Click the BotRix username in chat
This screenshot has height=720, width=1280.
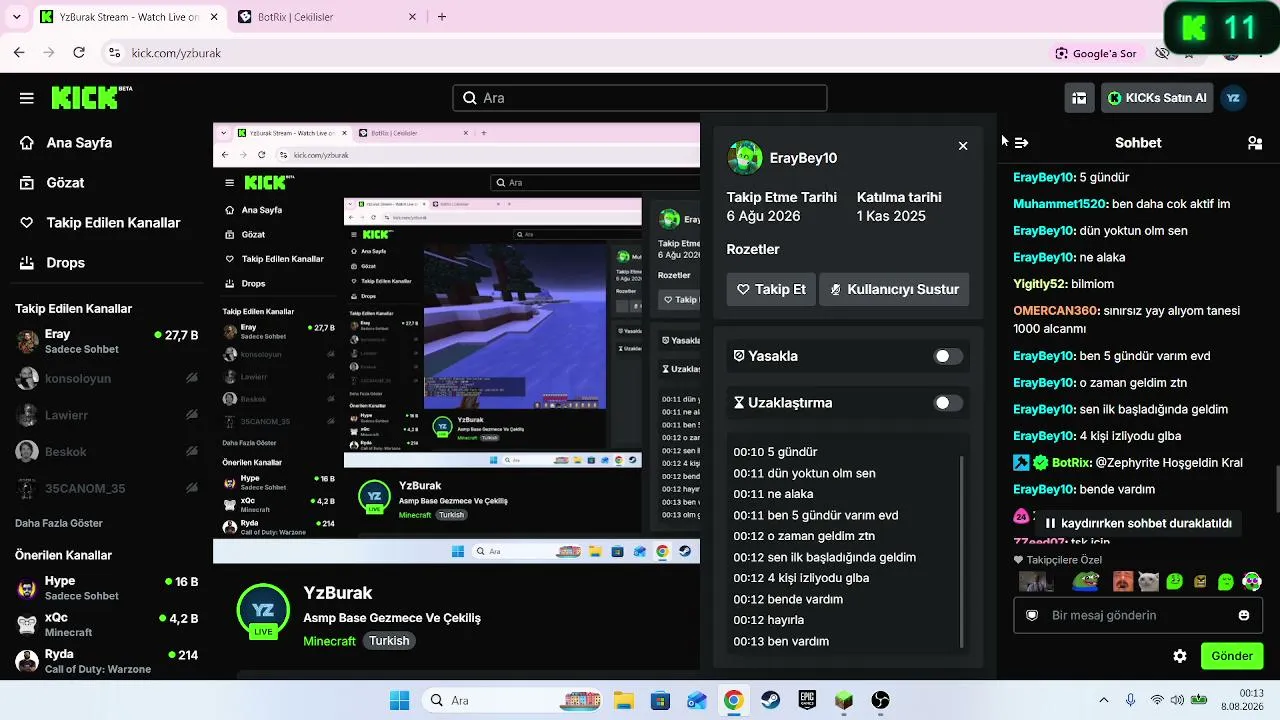[1070, 463]
